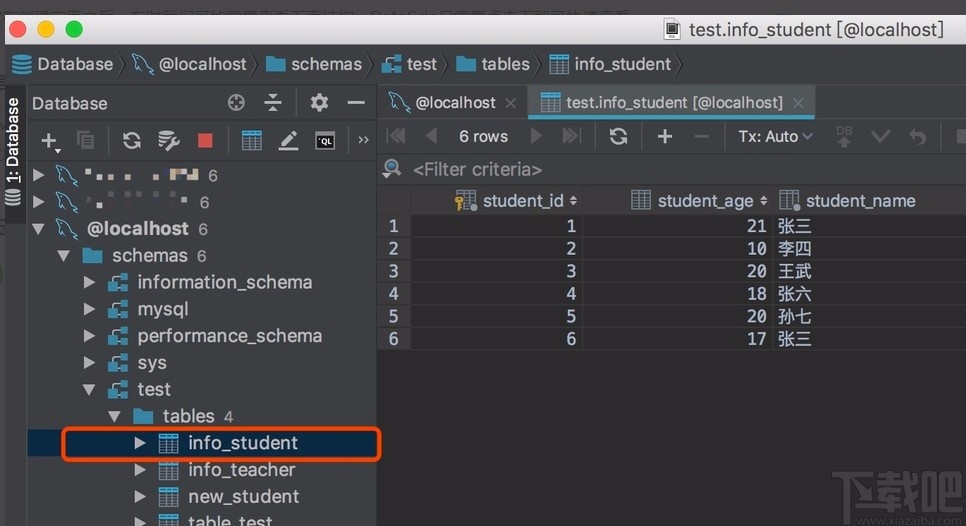Hide the Database panel with minus icon
966x526 pixels.
coord(356,102)
